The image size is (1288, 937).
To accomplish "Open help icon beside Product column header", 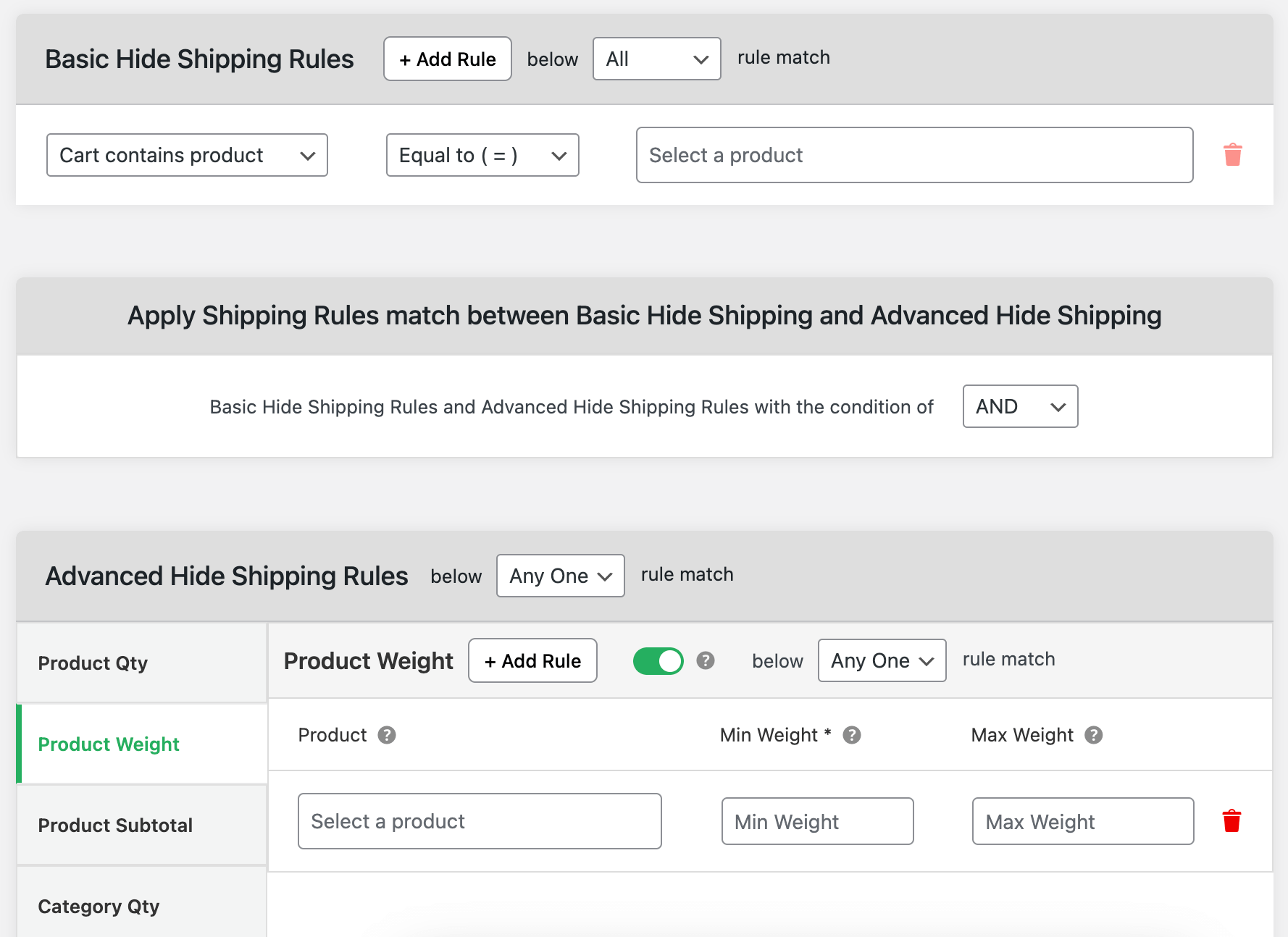I will pyautogui.click(x=387, y=735).
